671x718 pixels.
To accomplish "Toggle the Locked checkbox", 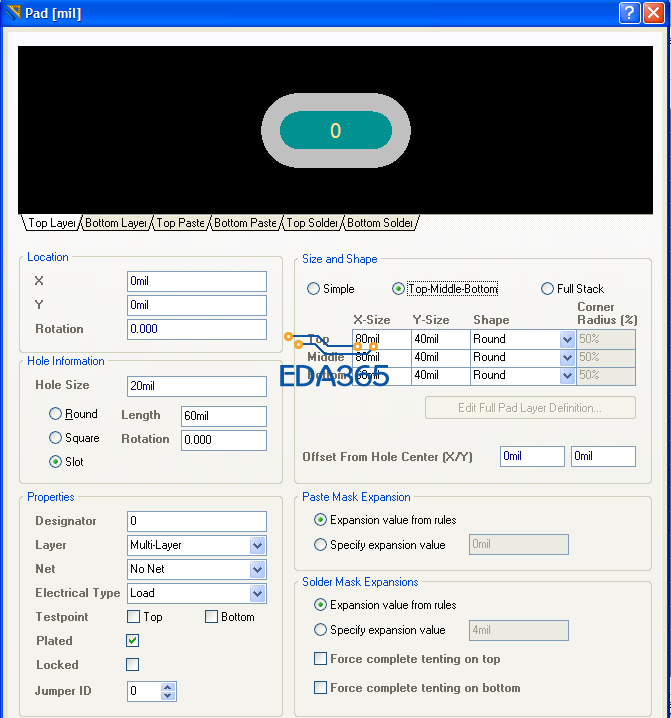I will tap(132, 664).
